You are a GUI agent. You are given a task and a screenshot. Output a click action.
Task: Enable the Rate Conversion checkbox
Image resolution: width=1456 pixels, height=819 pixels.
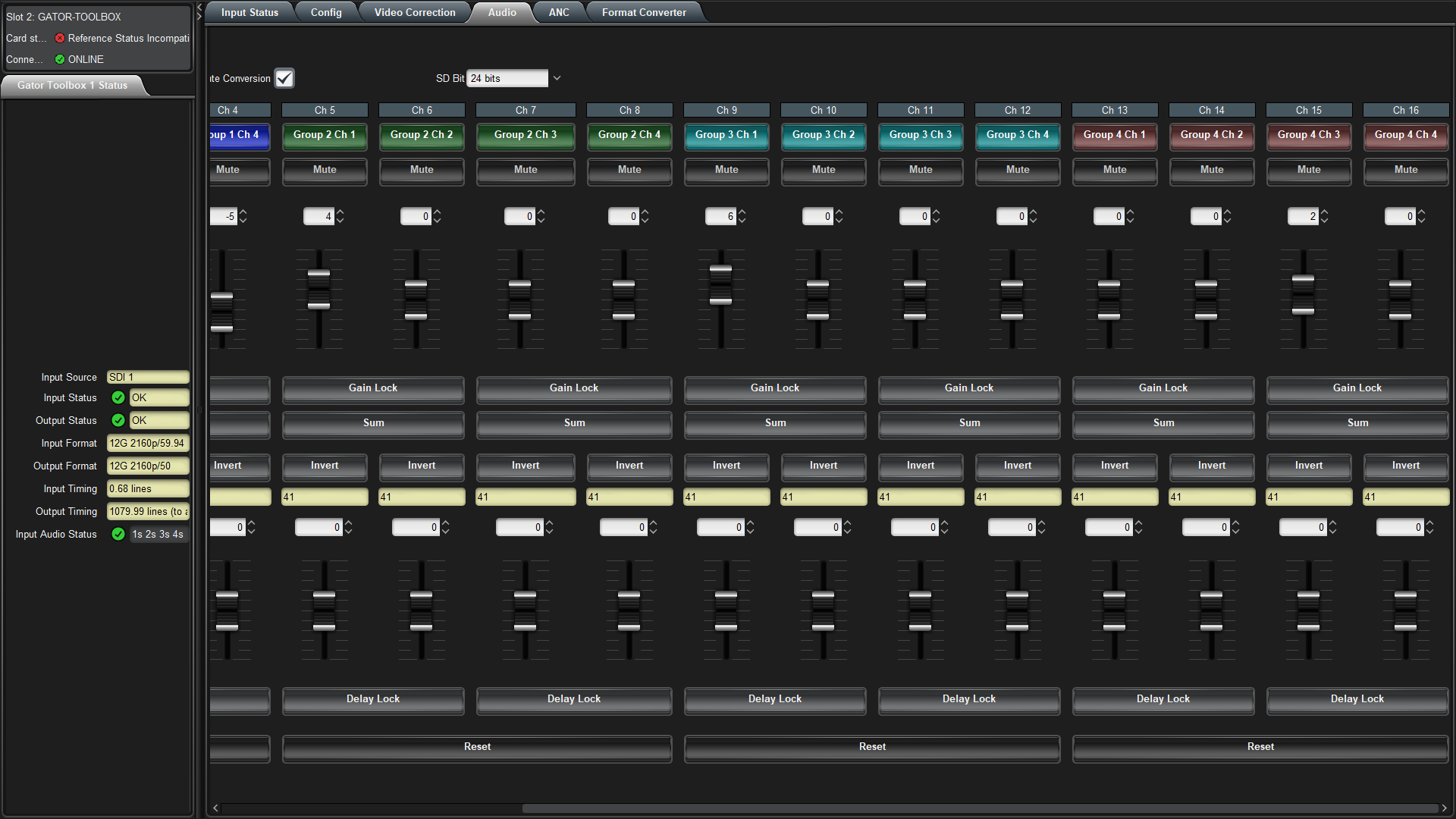tap(283, 78)
